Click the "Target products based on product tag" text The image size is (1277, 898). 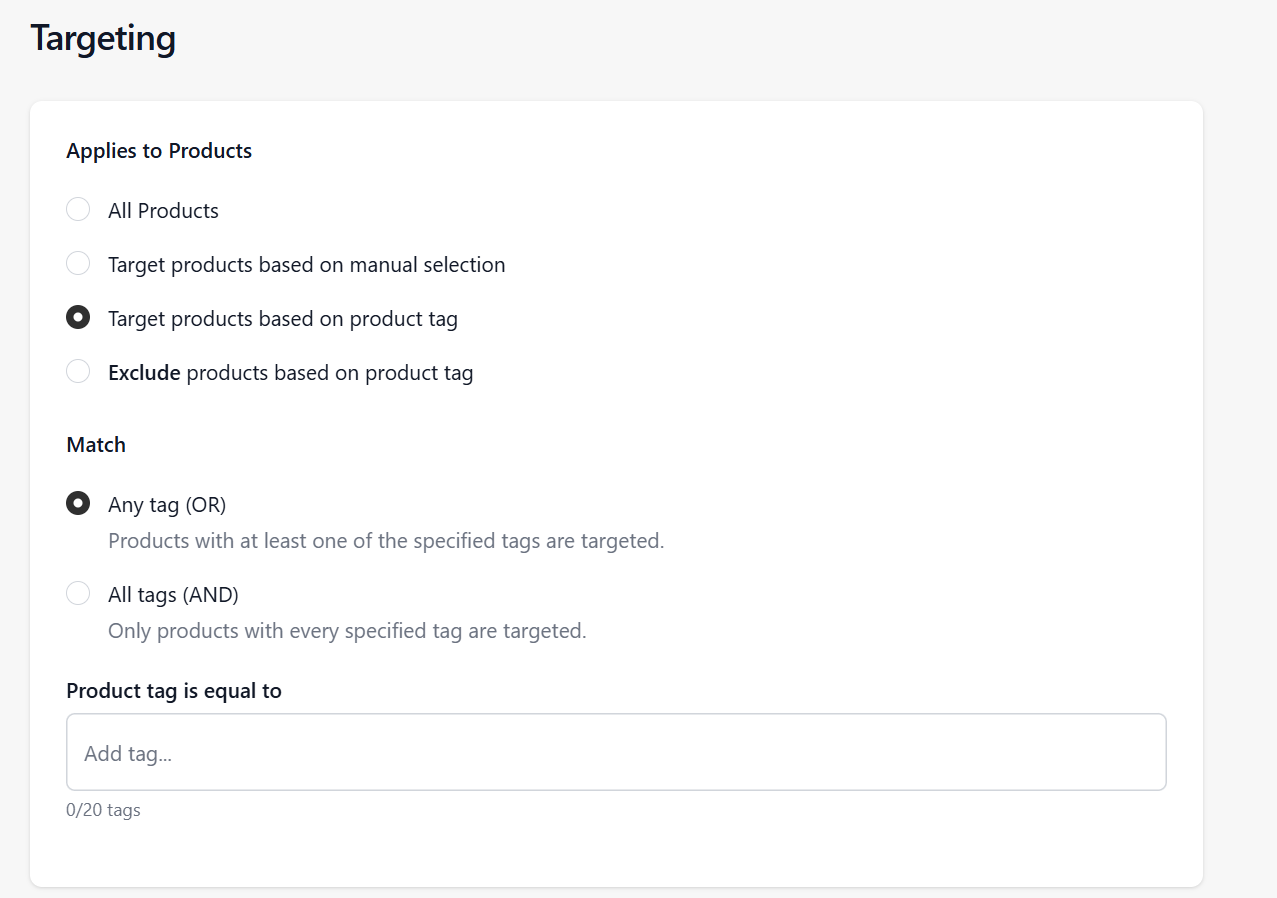click(x=282, y=319)
